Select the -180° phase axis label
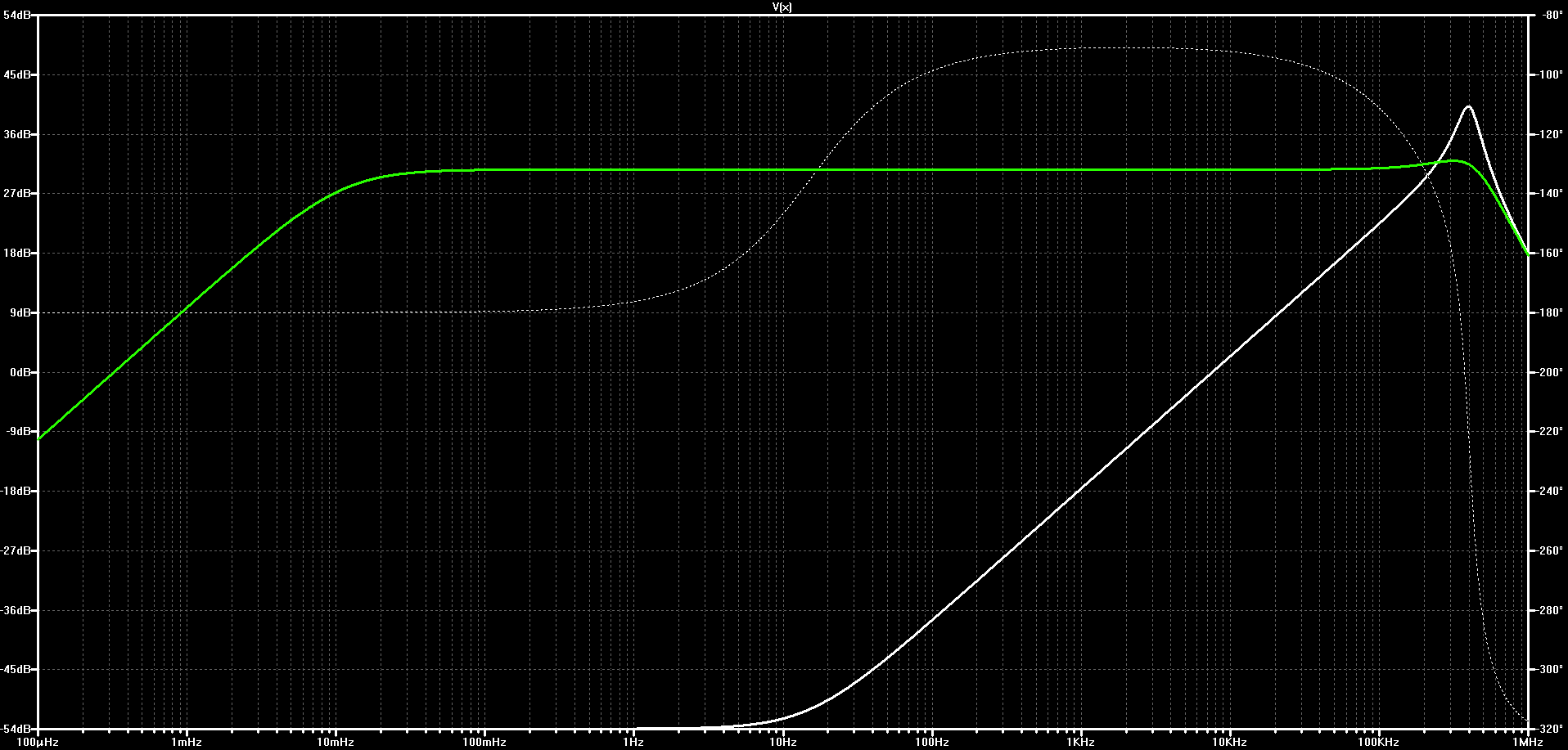 pos(1550,312)
